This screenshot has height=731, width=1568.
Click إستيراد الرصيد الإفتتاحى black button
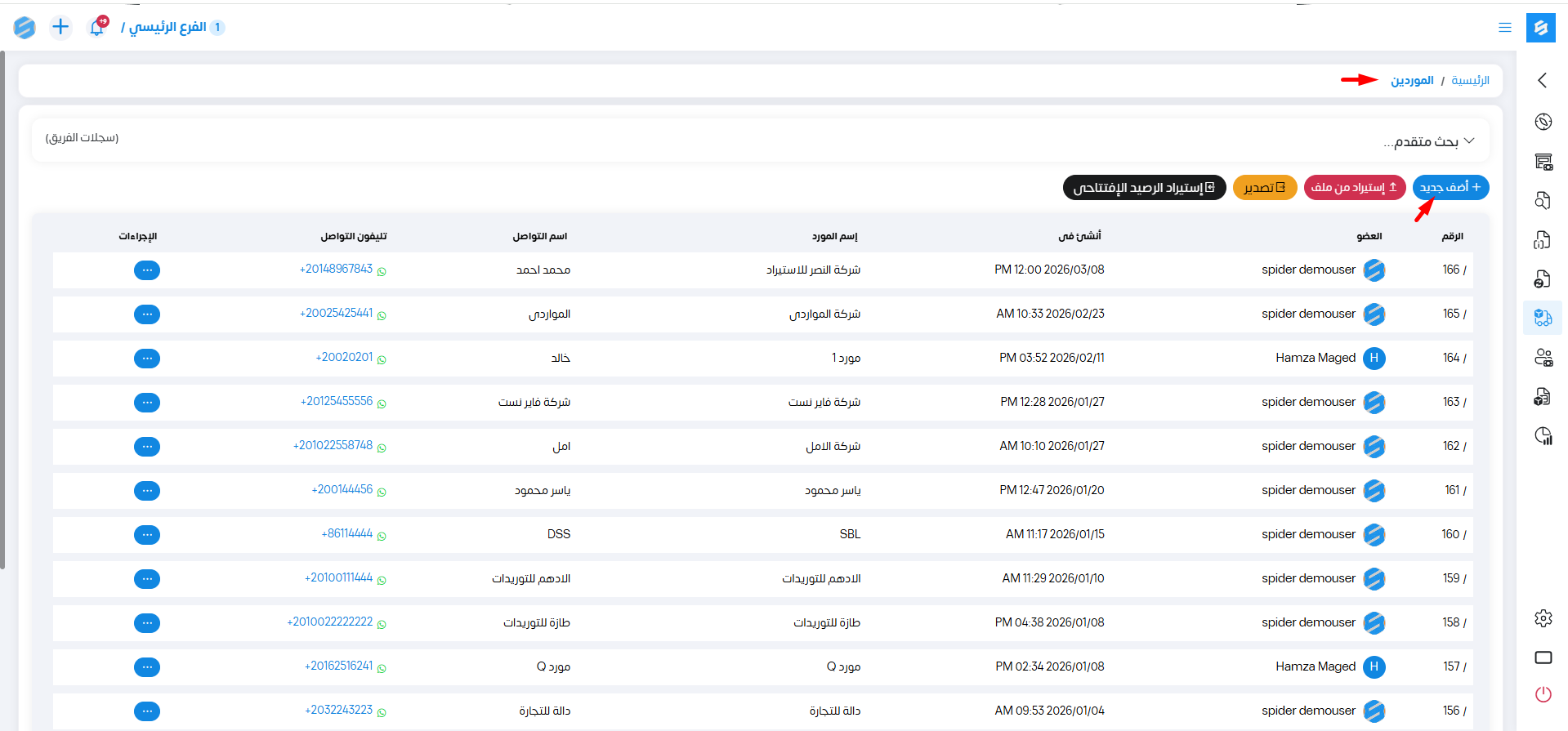(1144, 187)
